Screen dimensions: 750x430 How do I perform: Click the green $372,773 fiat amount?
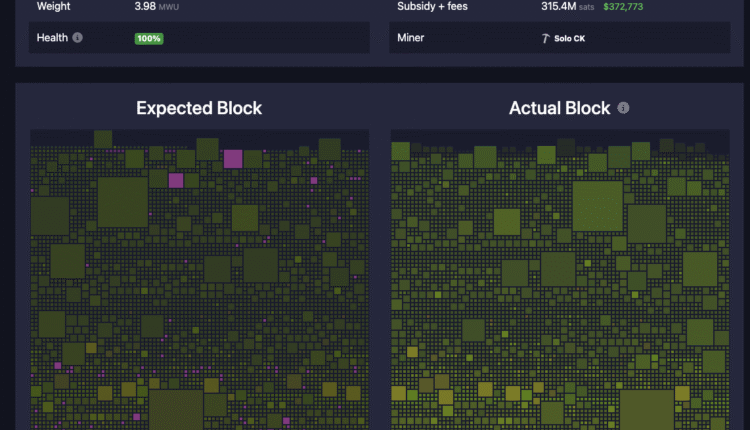pos(623,6)
